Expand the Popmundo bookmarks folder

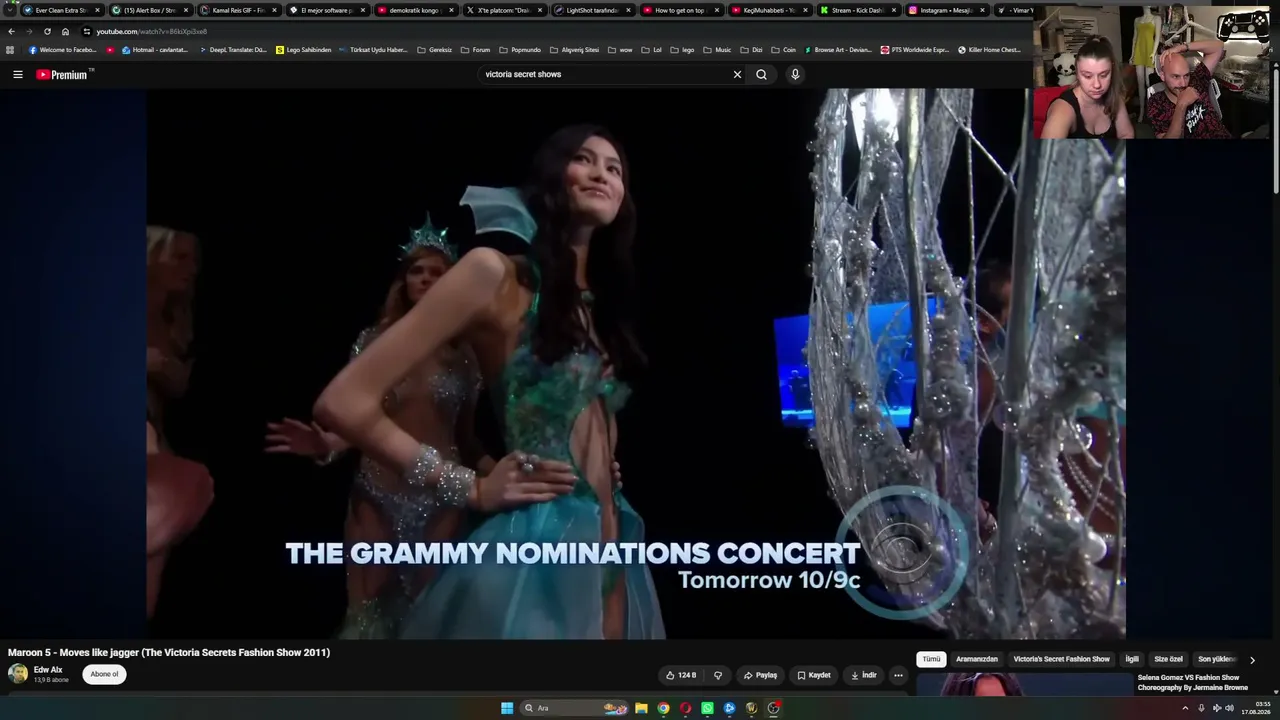(519, 50)
